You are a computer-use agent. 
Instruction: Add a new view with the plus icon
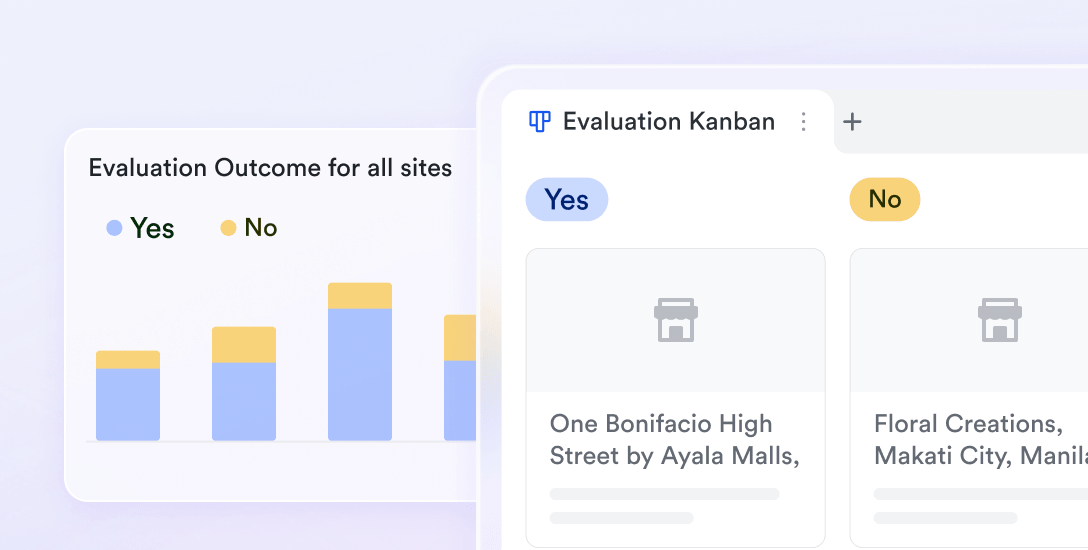[x=852, y=122]
